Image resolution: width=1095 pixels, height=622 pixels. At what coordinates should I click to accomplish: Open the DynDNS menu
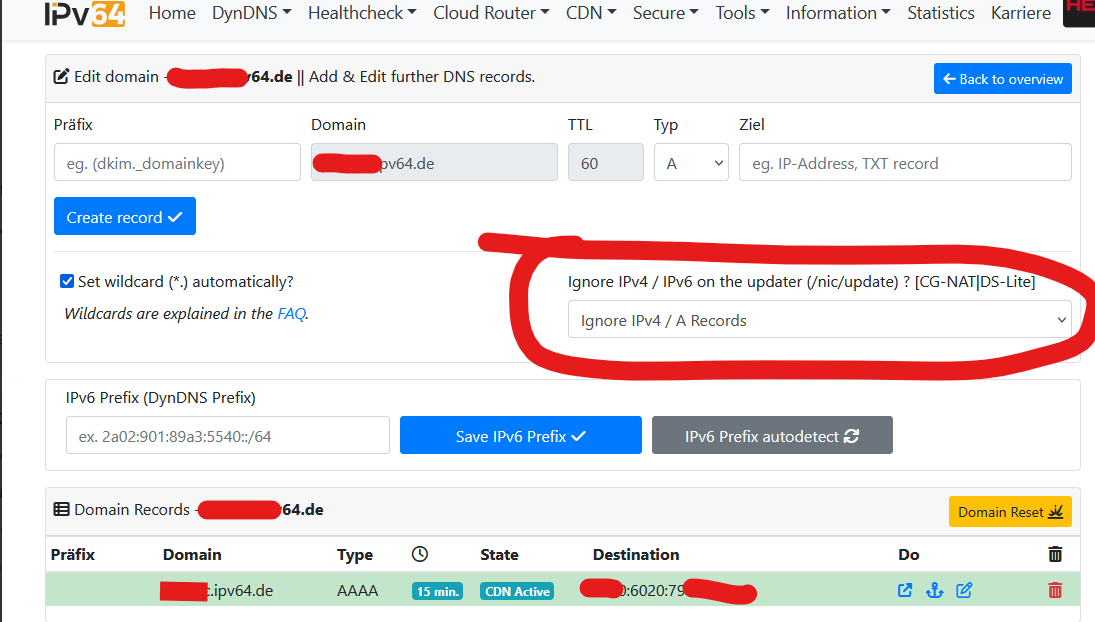click(x=251, y=13)
